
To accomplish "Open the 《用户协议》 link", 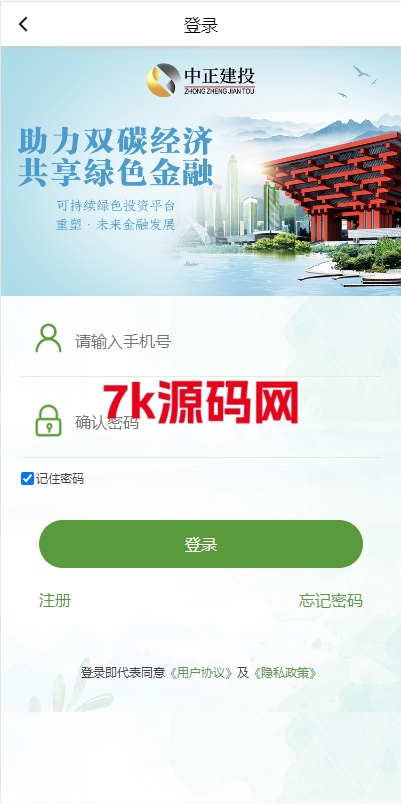I will 202,673.
